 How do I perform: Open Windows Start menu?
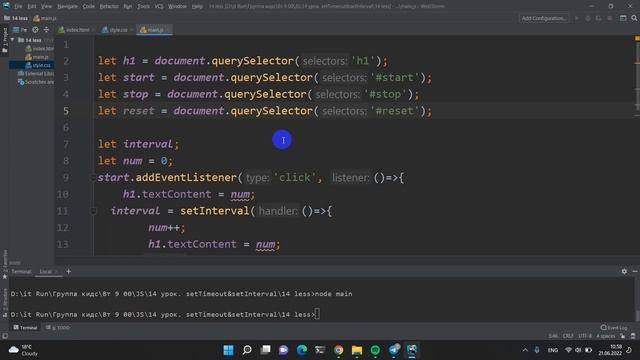[229, 350]
